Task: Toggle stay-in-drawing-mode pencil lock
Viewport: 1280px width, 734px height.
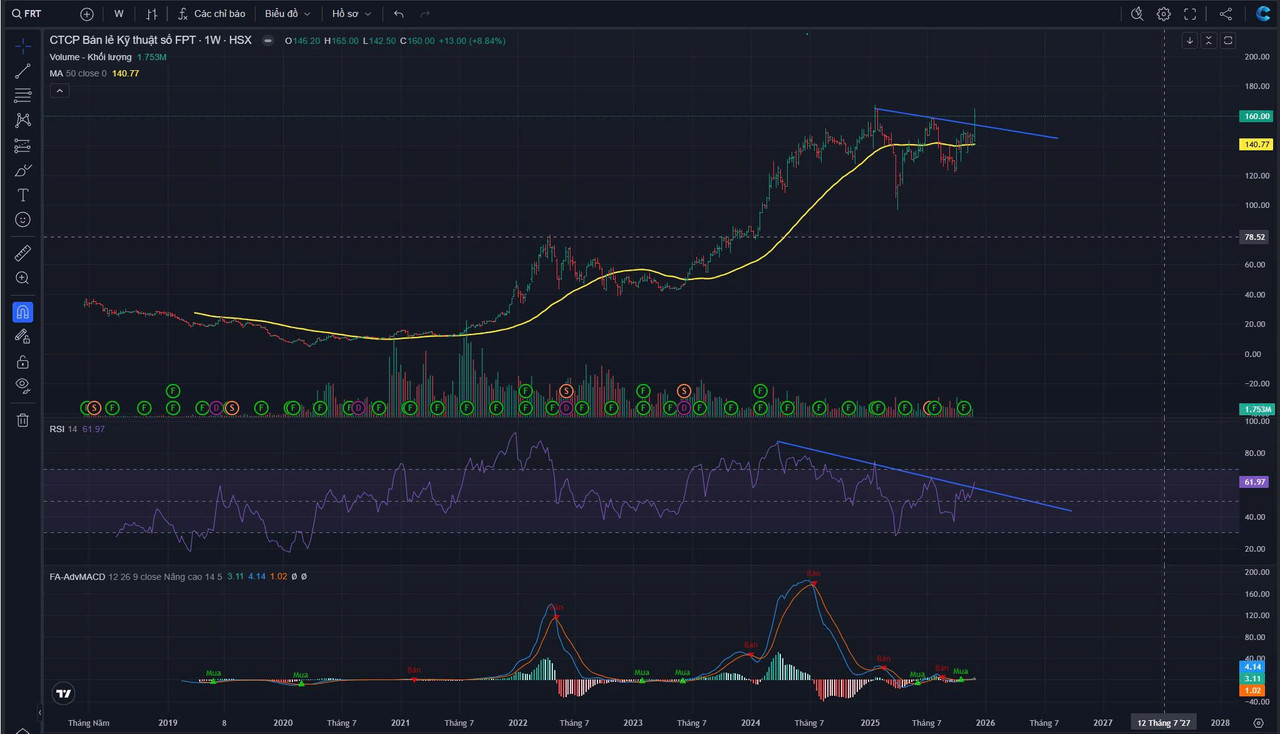Action: pyautogui.click(x=22, y=337)
